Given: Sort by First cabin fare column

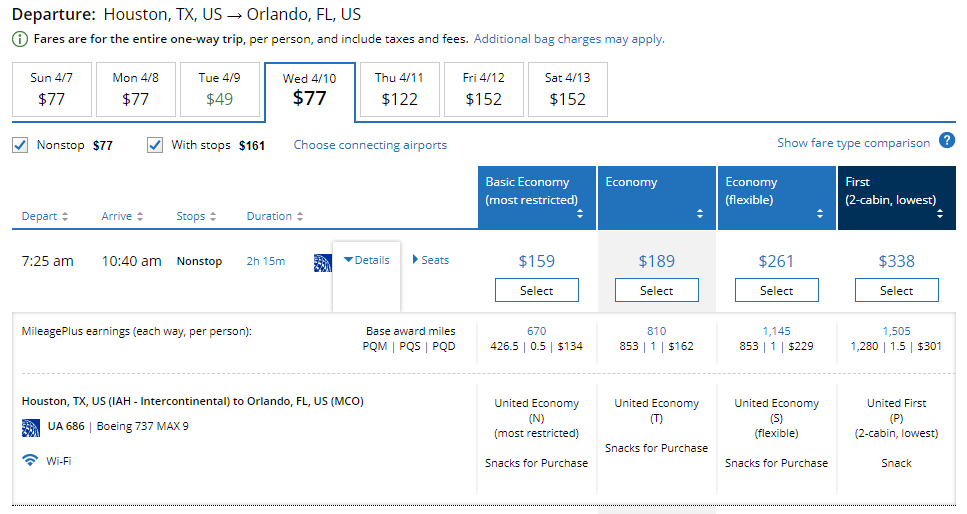Looking at the screenshot, I should [940, 214].
